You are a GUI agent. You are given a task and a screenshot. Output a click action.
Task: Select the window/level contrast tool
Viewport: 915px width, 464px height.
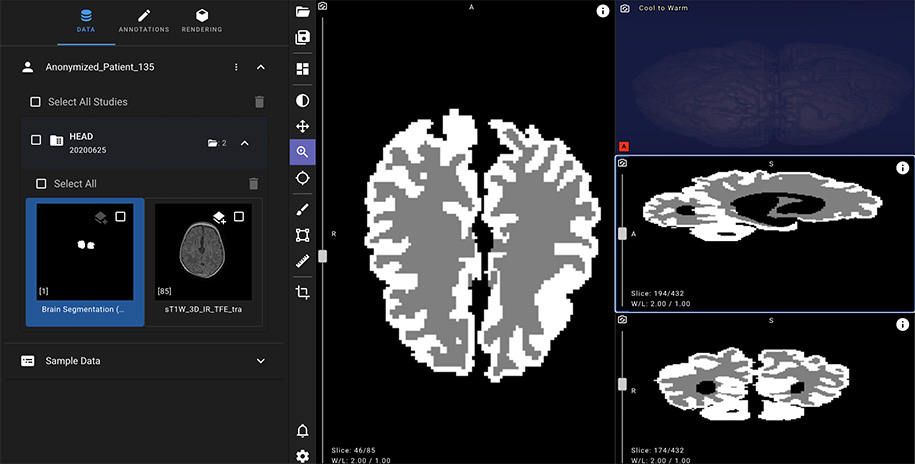(302, 100)
